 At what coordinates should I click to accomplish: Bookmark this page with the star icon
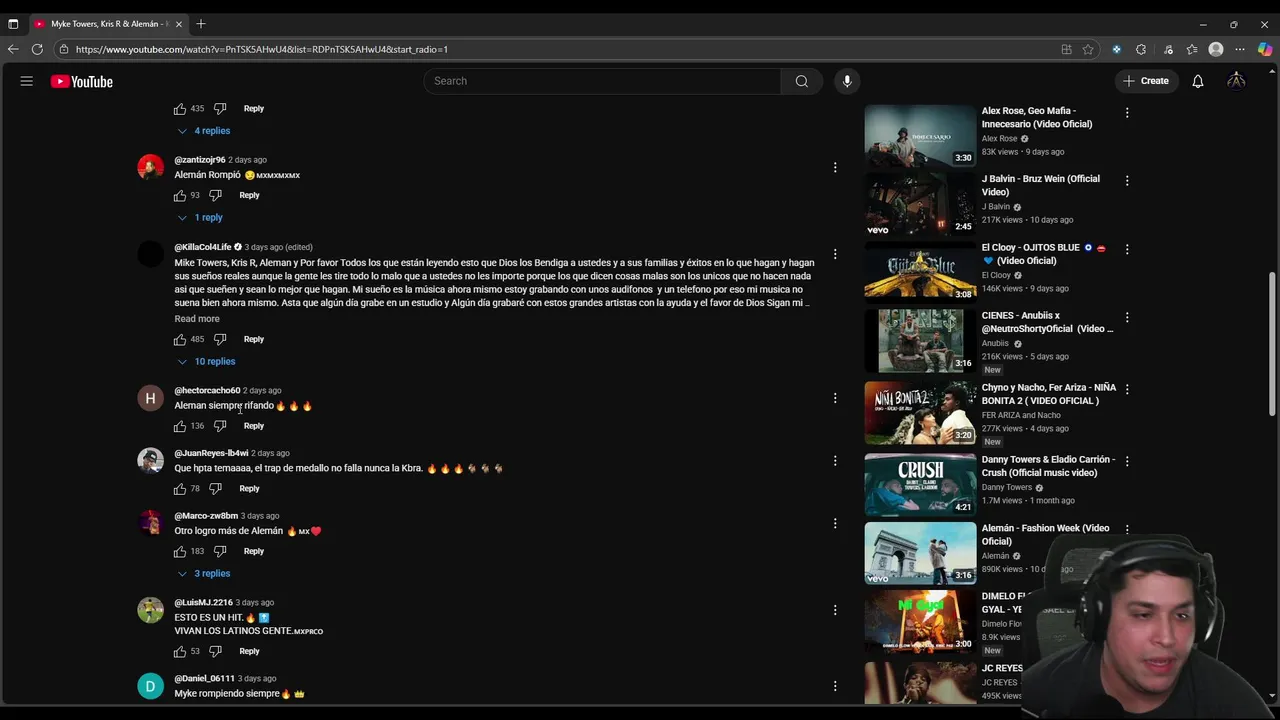coord(1088,49)
